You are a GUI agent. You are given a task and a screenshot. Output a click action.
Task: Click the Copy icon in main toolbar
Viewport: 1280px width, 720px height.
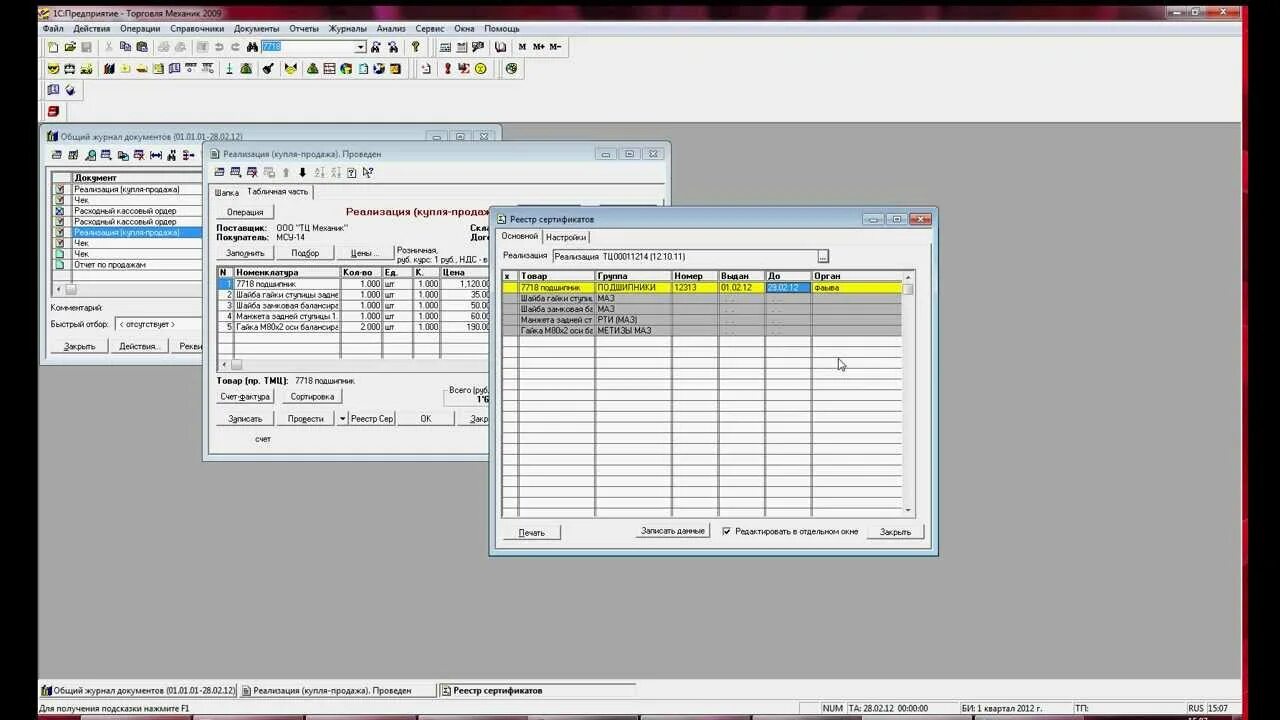[125, 47]
